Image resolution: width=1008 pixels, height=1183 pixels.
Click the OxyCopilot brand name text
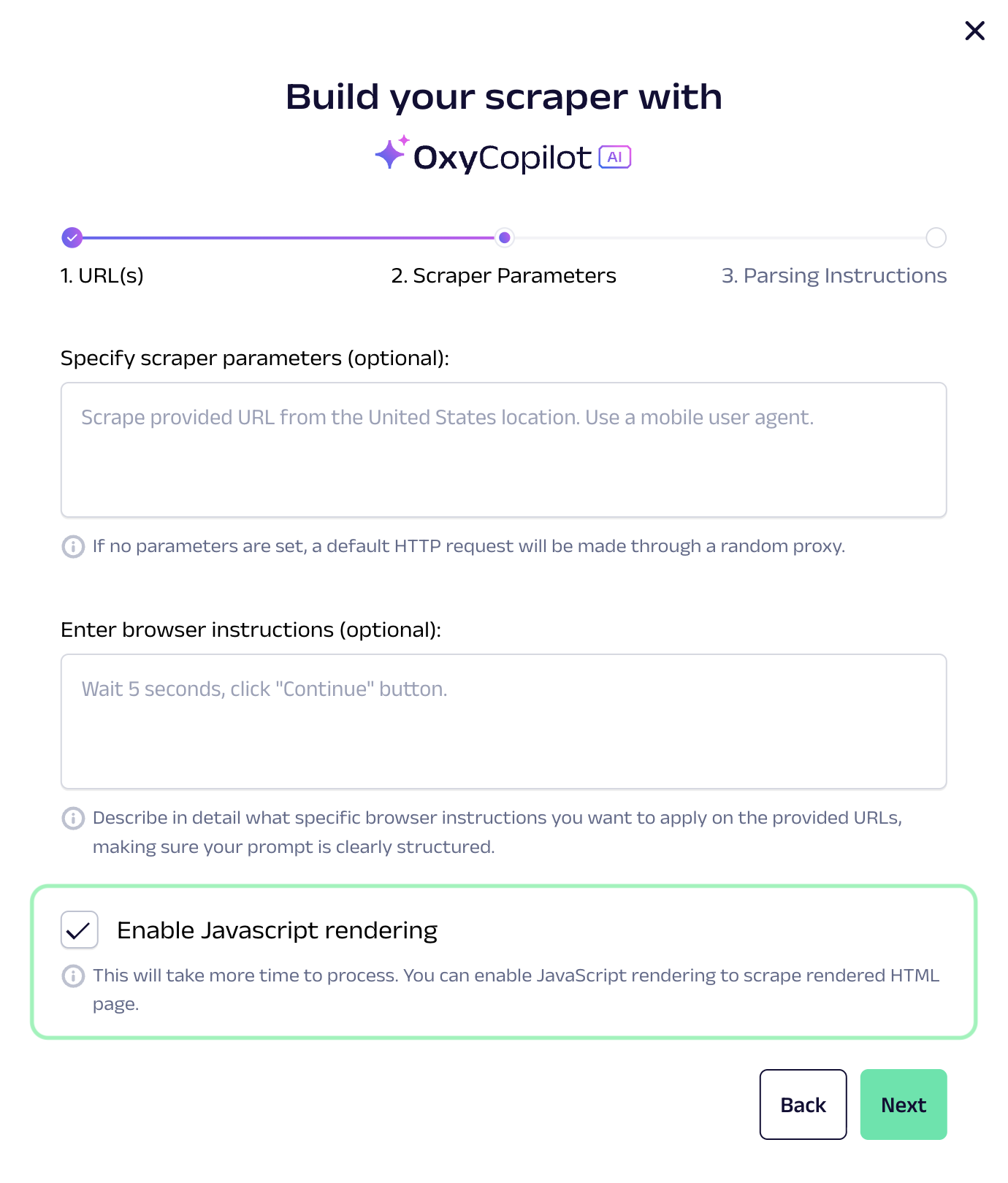tap(502, 158)
